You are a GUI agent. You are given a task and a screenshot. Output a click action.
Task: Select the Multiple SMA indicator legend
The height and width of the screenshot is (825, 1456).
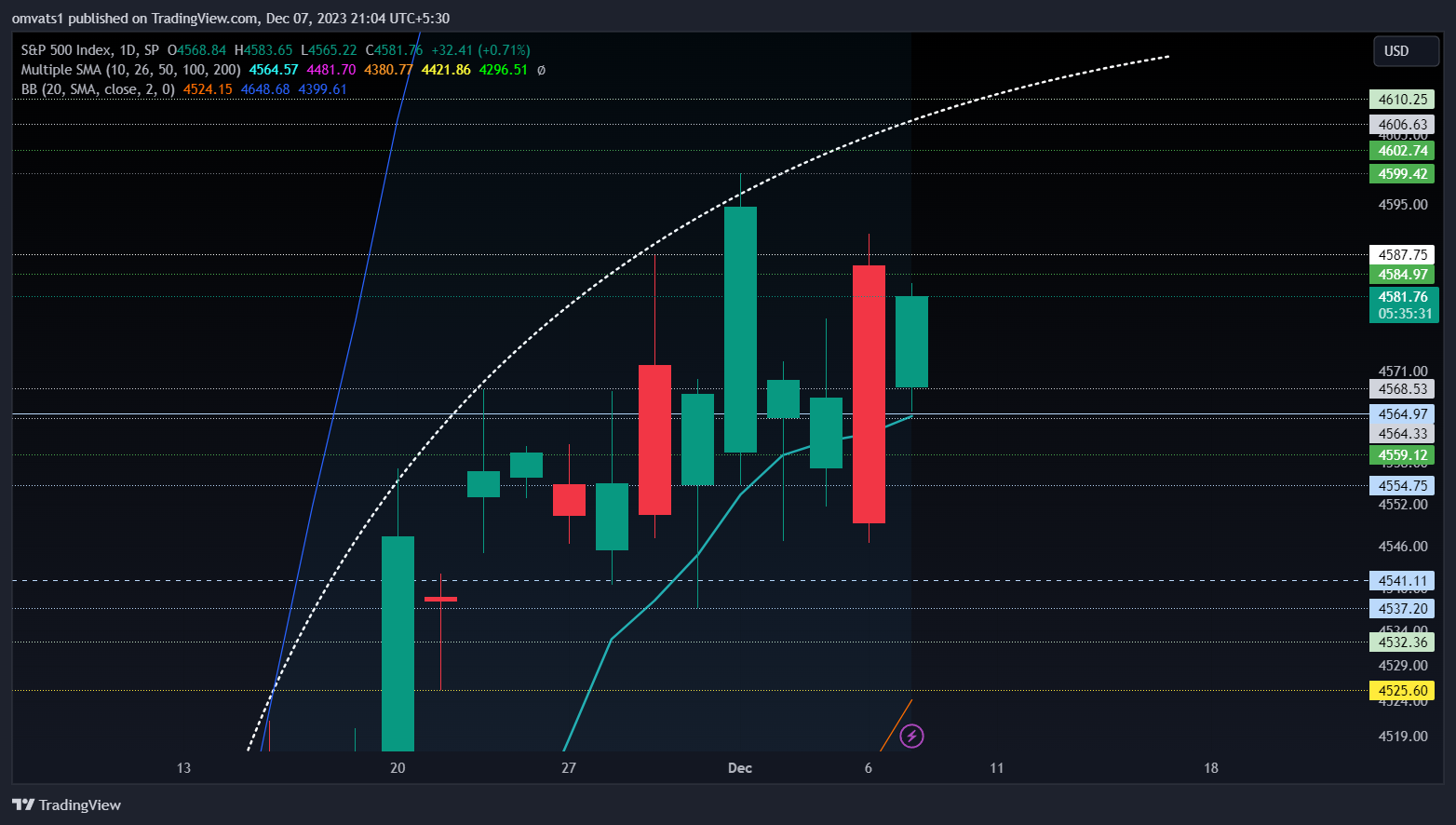pos(130,70)
